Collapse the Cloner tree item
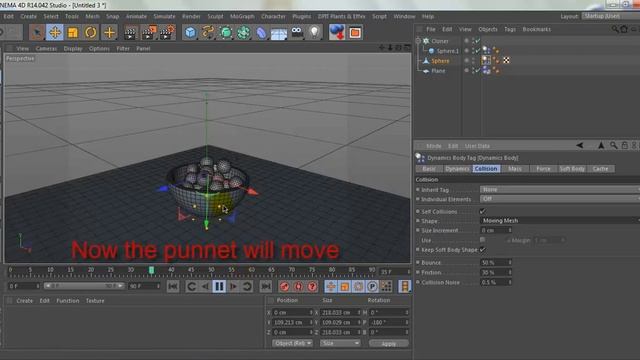Image resolution: width=640 pixels, height=360 pixels. pyautogui.click(x=418, y=41)
